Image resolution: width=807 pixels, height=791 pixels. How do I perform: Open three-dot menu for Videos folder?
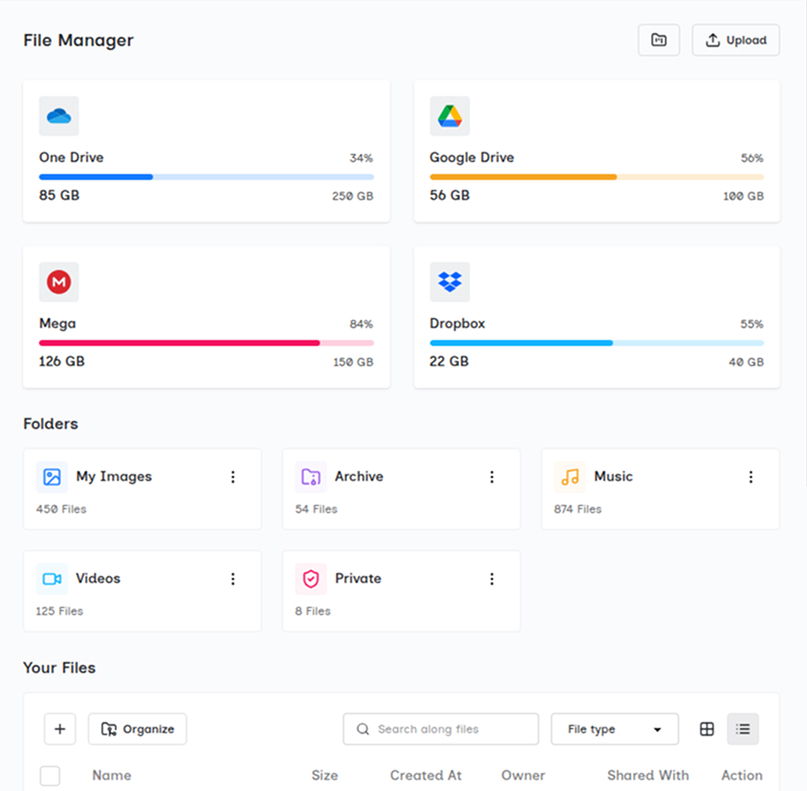[x=233, y=579]
